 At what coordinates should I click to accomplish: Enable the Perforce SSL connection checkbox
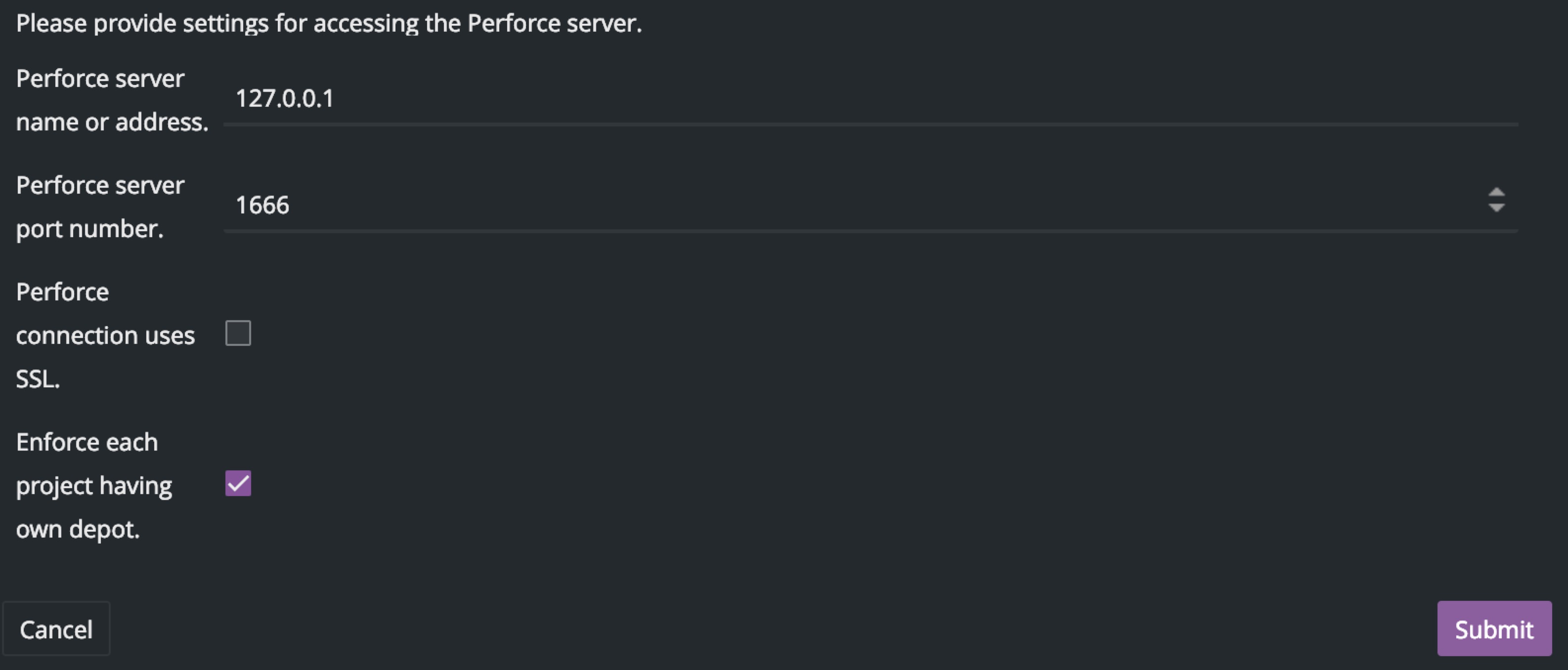[x=238, y=334]
